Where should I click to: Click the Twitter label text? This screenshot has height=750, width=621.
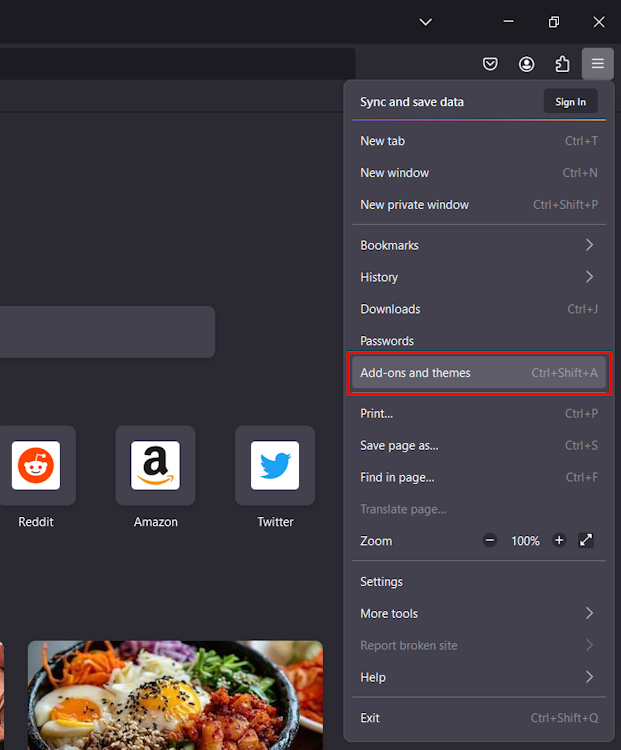pyautogui.click(x=275, y=522)
